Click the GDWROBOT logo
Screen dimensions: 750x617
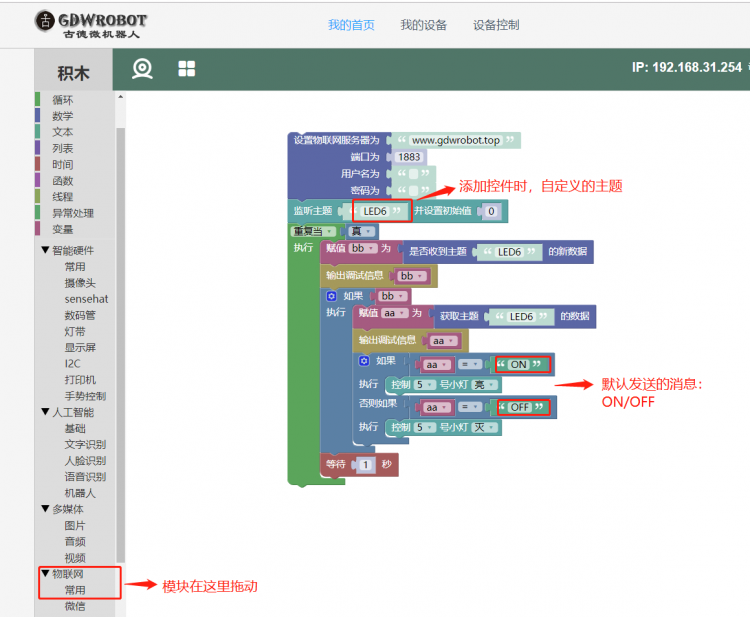[x=90, y=24]
